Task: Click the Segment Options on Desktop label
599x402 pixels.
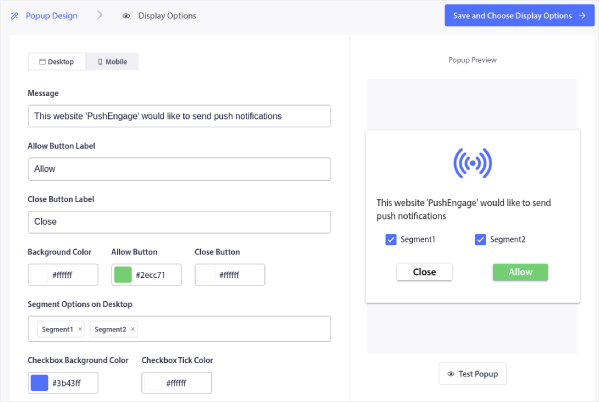Action: tap(80, 305)
